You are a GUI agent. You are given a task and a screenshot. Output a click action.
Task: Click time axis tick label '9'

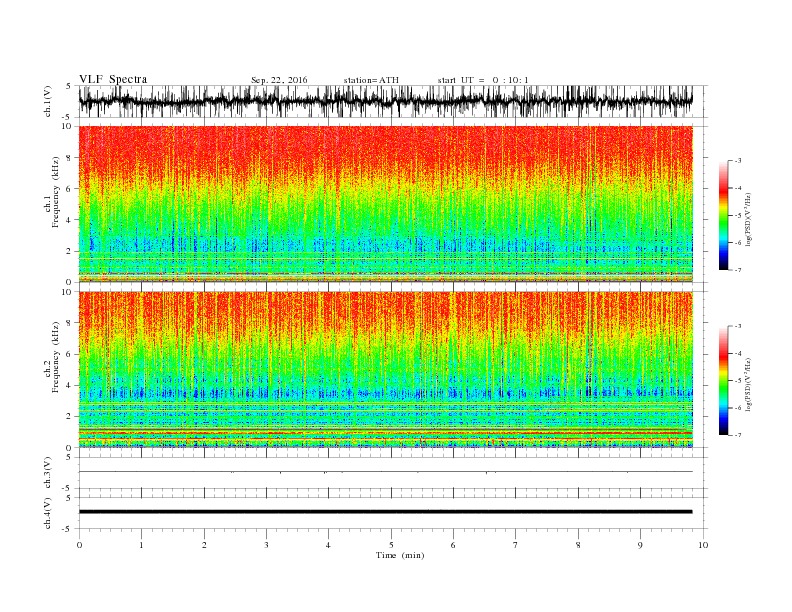click(x=640, y=545)
